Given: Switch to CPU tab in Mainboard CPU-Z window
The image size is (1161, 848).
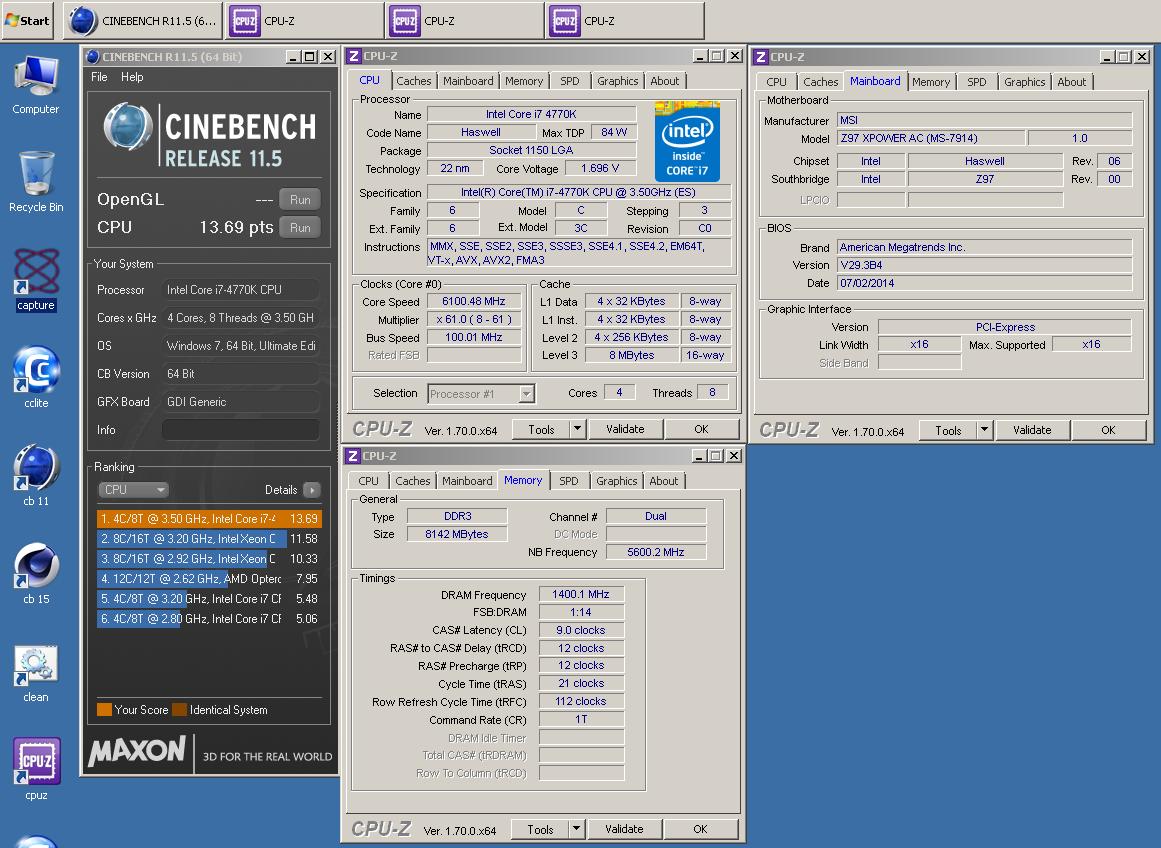Looking at the screenshot, I should (x=776, y=81).
